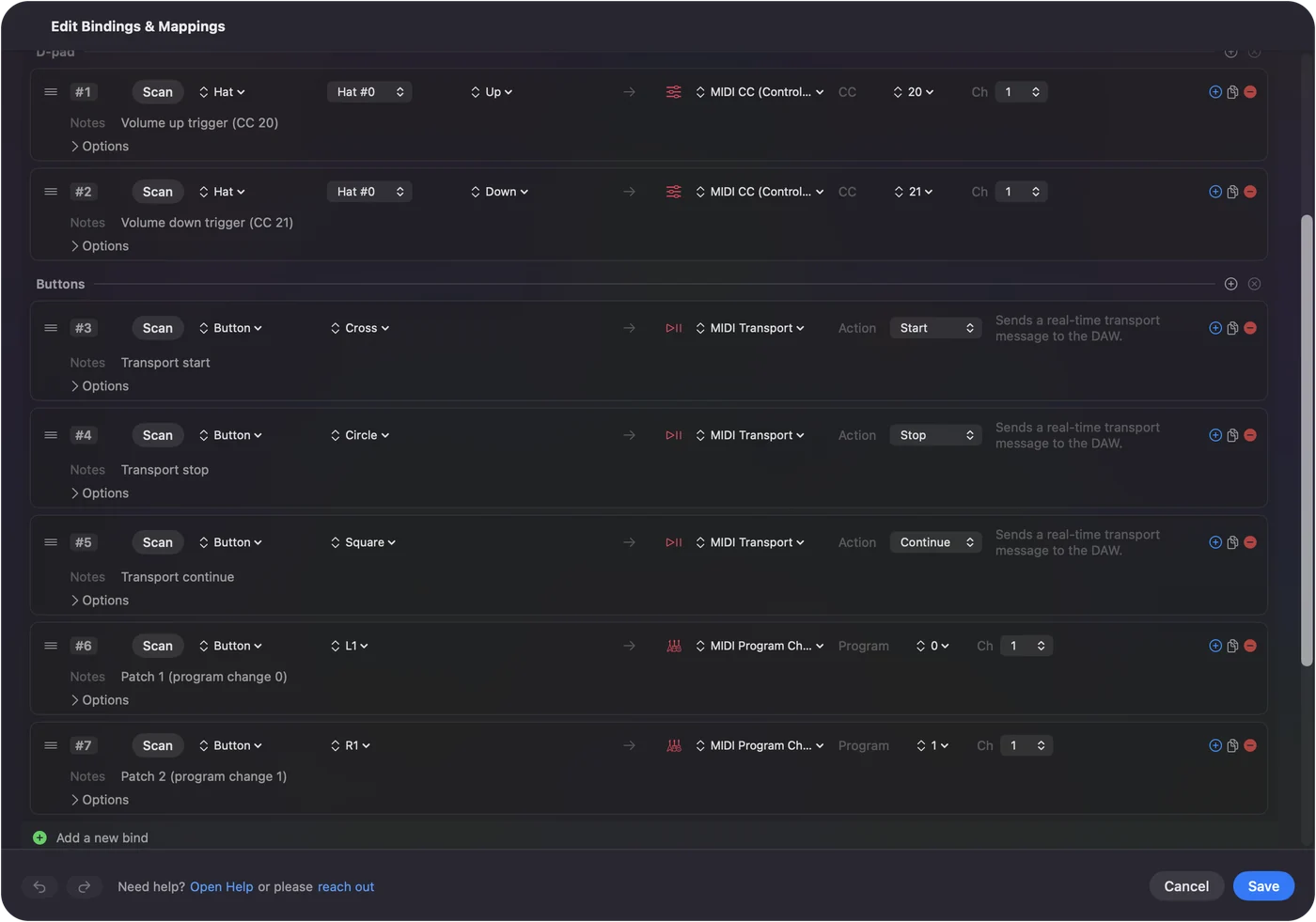Duplicate bind #2 using copy icon
Screen dimensions: 1316x922
(x=1232, y=192)
